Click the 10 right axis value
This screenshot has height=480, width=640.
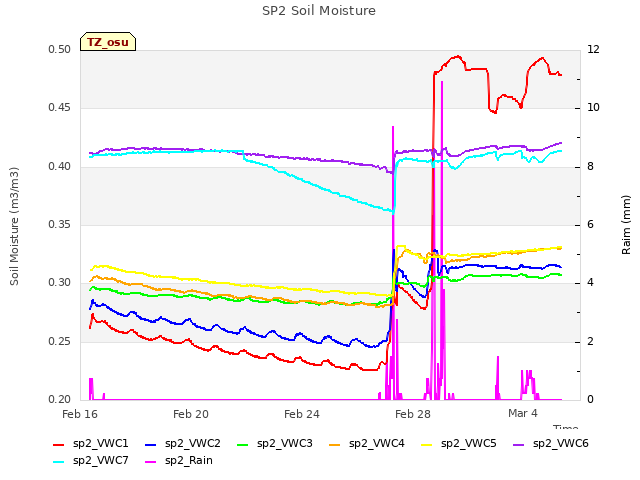click(593, 108)
